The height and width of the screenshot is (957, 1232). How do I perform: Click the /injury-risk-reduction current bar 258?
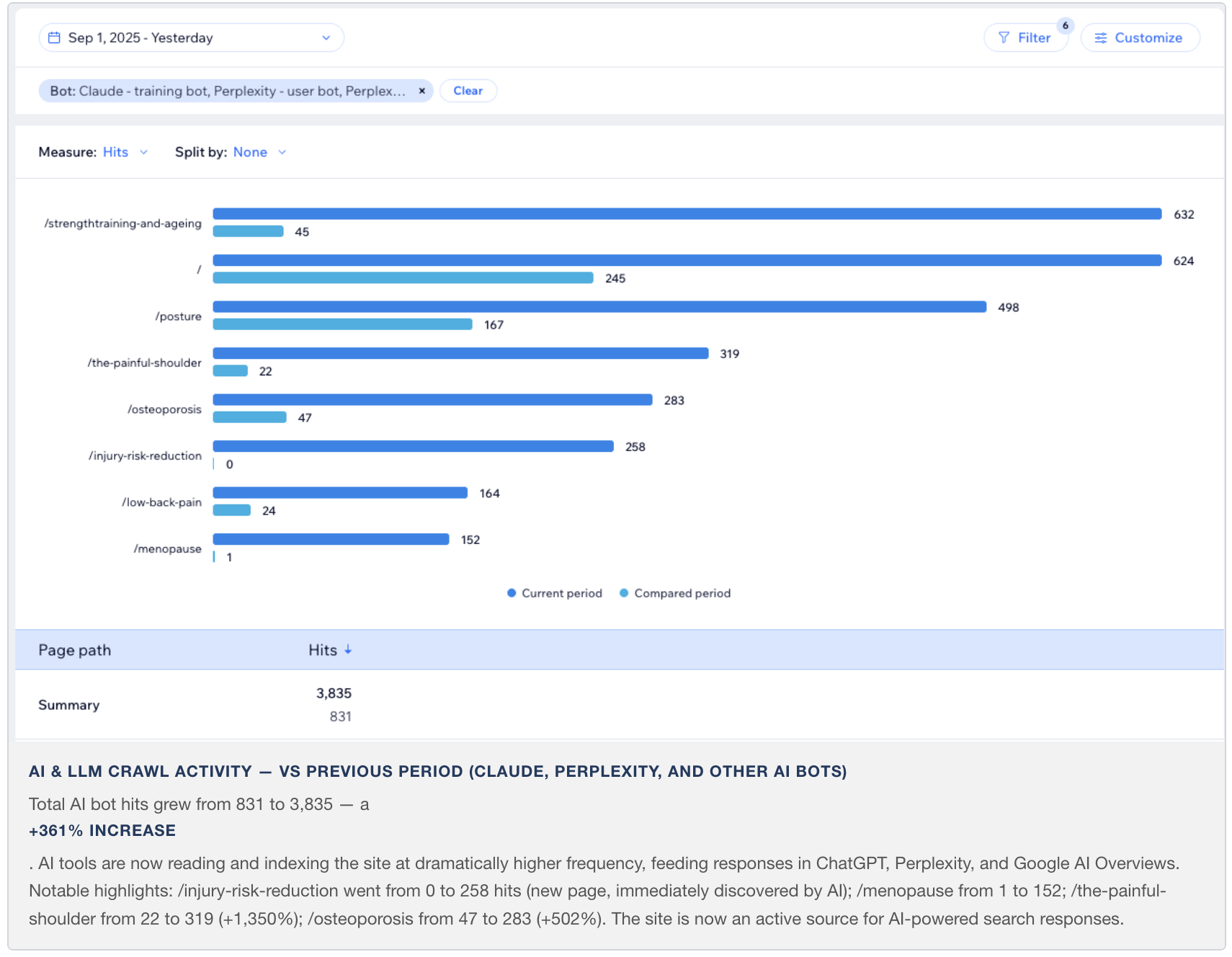(414, 446)
